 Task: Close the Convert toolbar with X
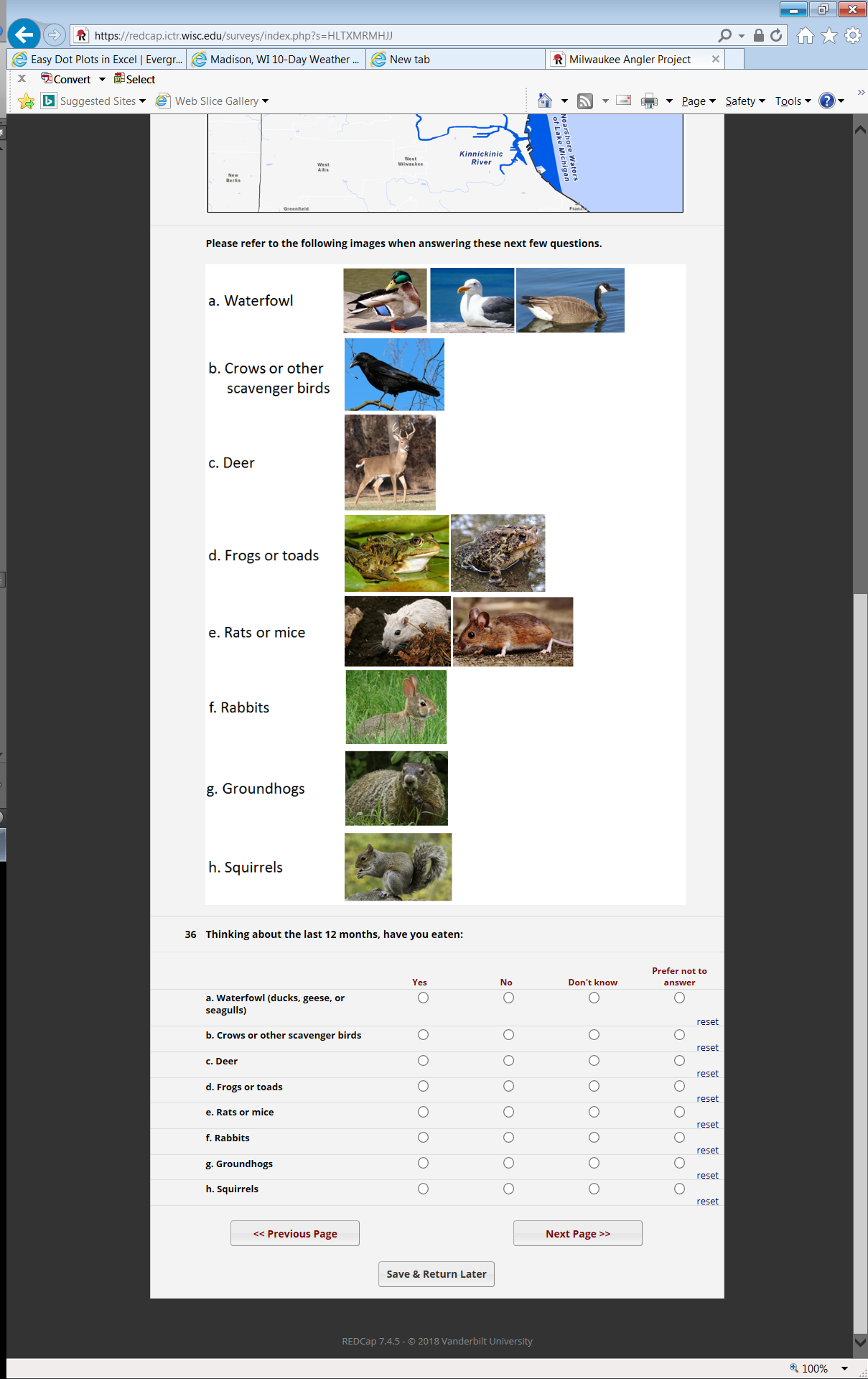click(x=22, y=79)
